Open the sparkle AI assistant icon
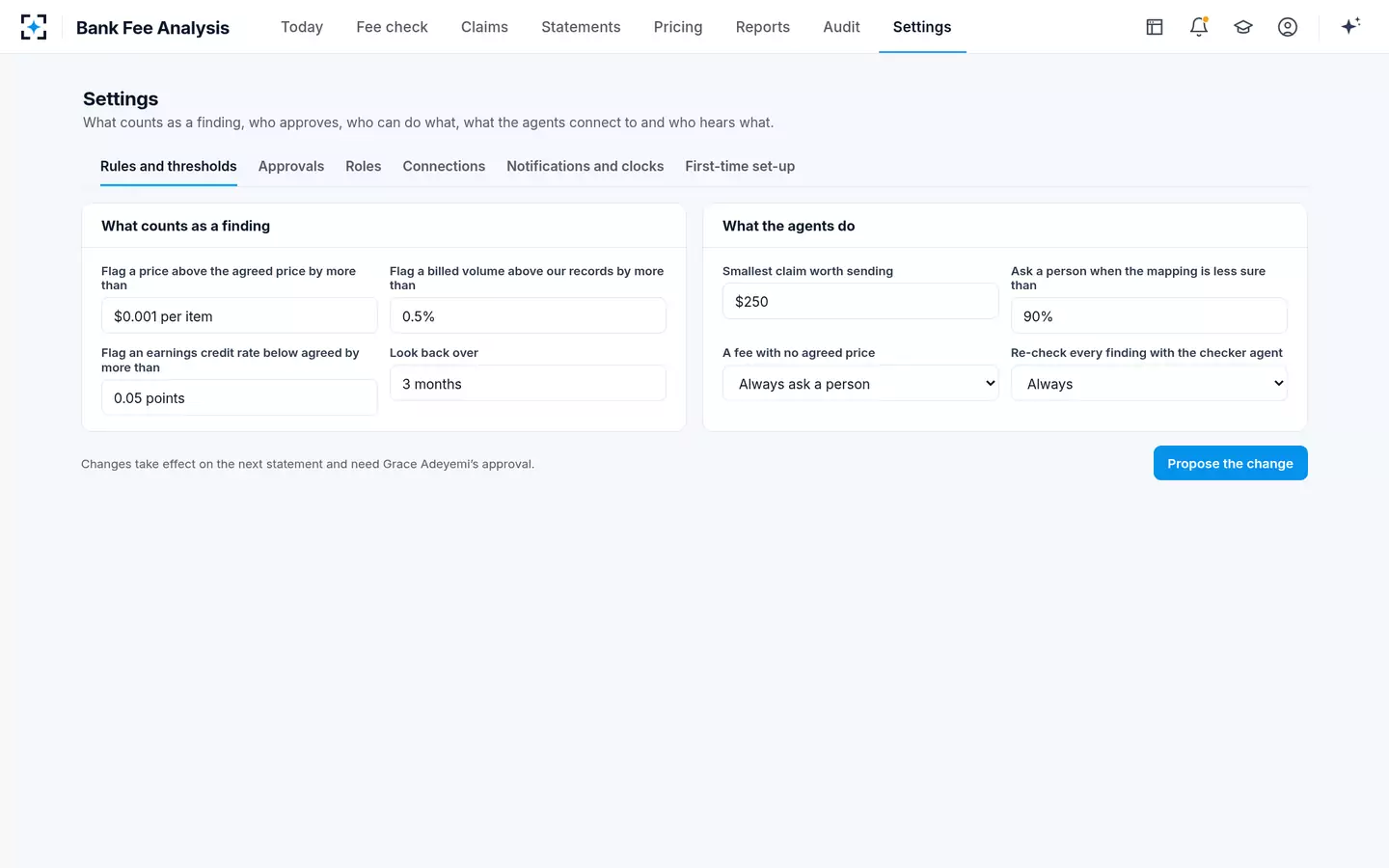Image resolution: width=1389 pixels, height=868 pixels. (x=1350, y=26)
